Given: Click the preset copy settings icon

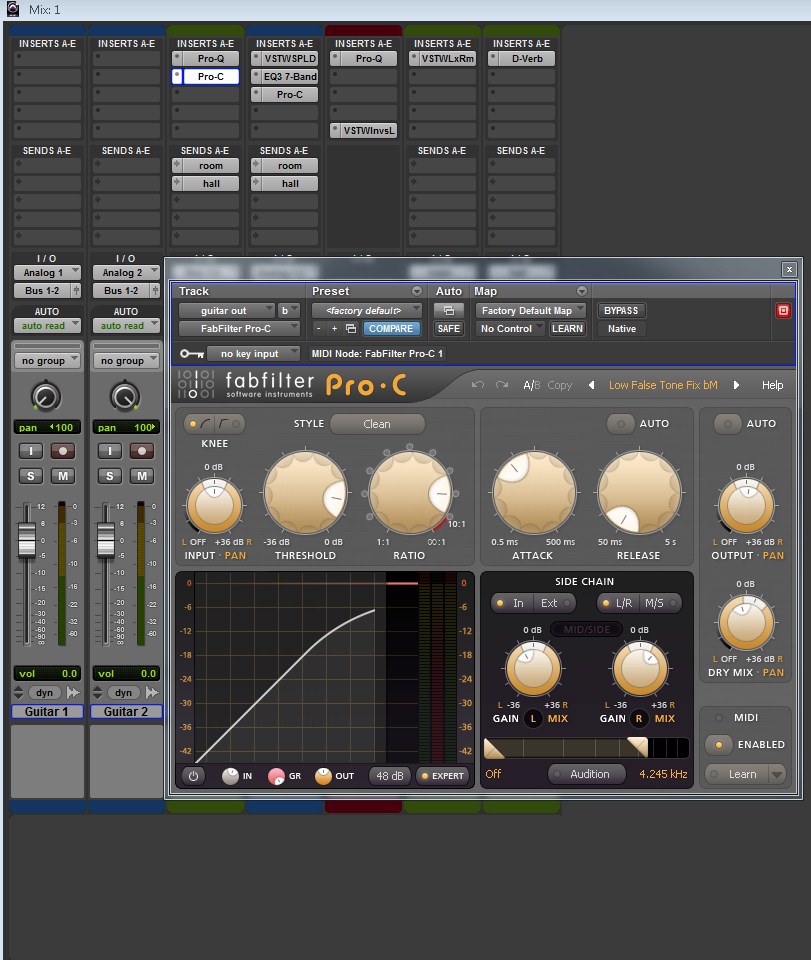Looking at the screenshot, I should pos(351,329).
